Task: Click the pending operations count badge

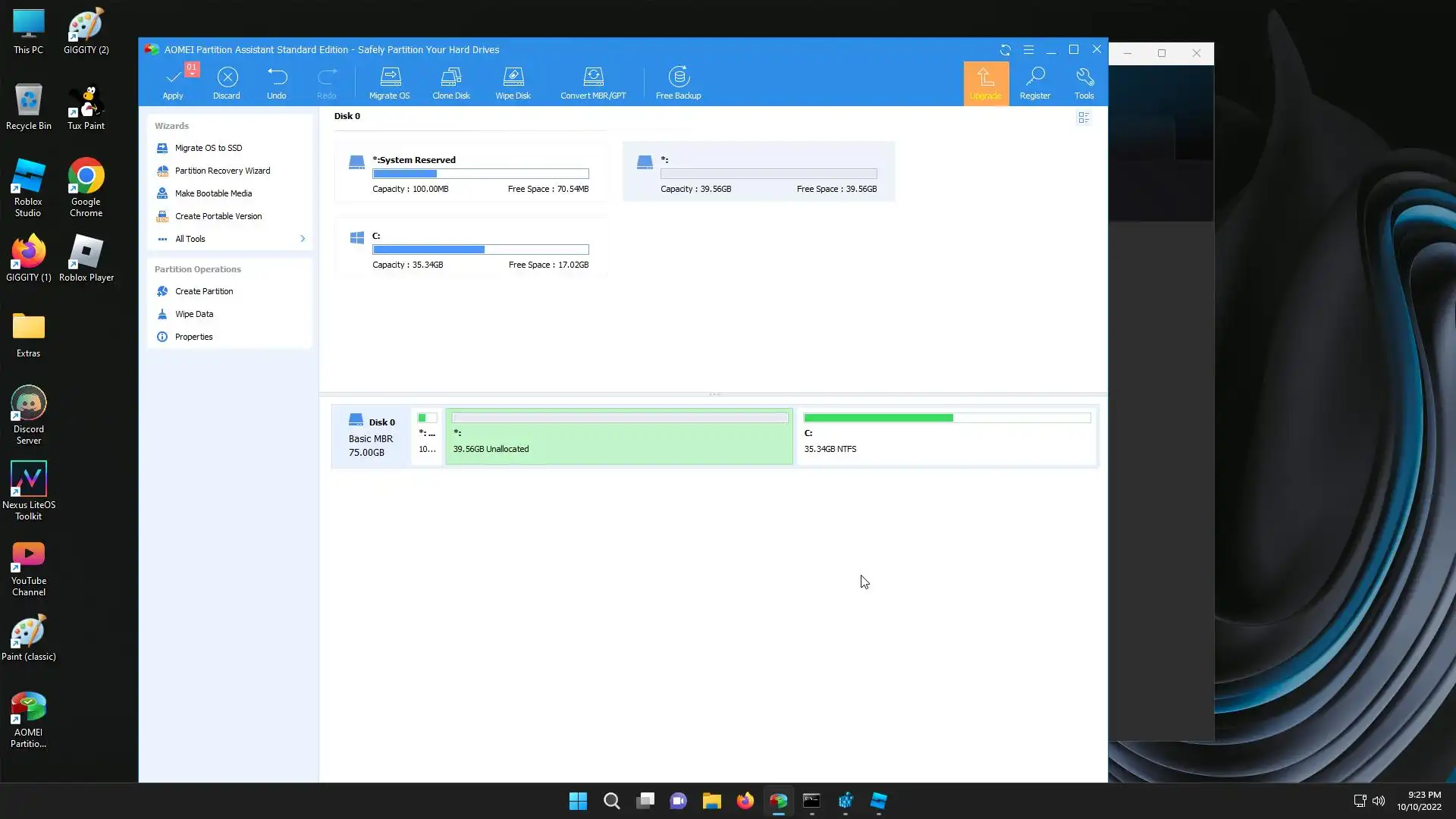Action: tap(192, 68)
